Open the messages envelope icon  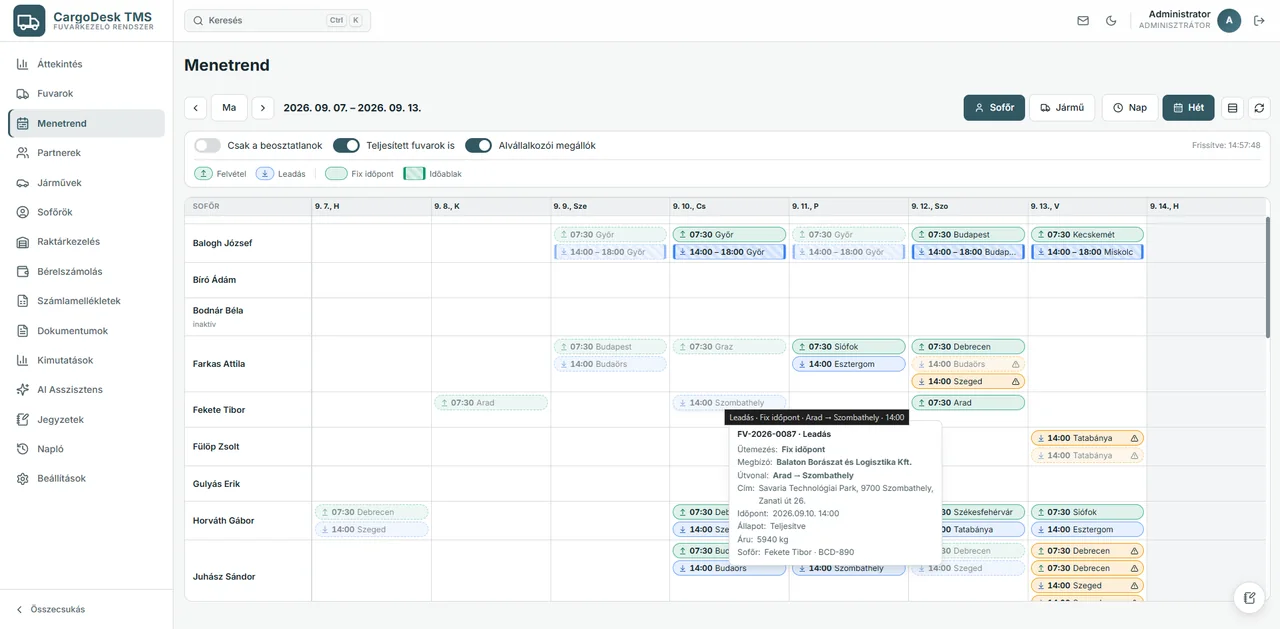click(x=1083, y=21)
